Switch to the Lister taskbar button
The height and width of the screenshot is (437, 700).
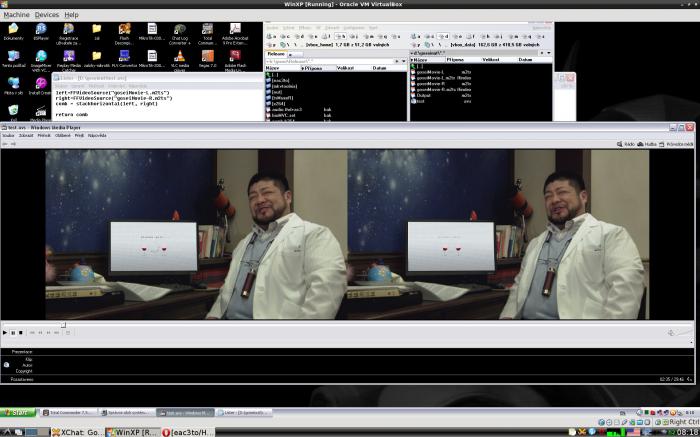tap(243, 413)
